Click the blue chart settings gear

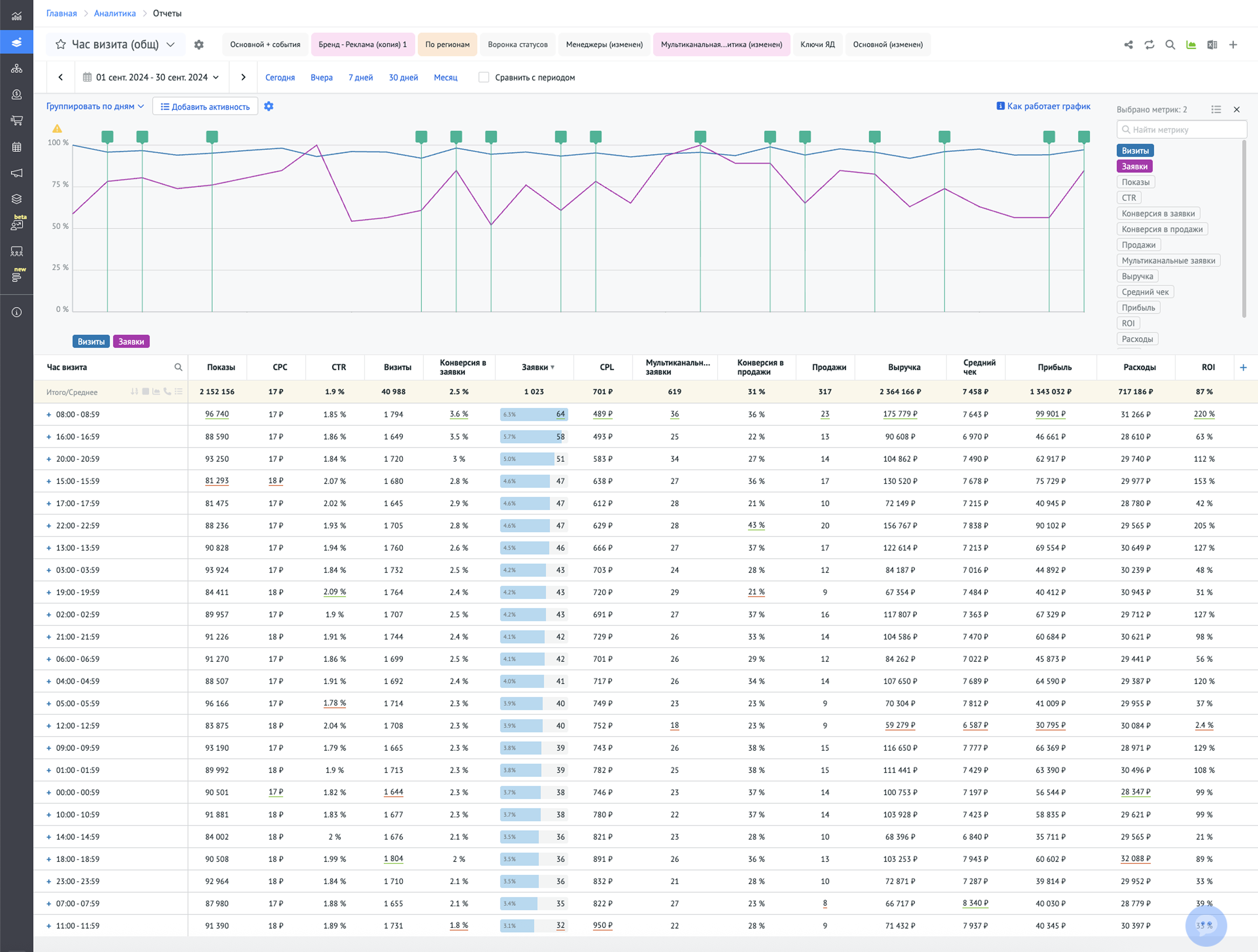(x=269, y=106)
